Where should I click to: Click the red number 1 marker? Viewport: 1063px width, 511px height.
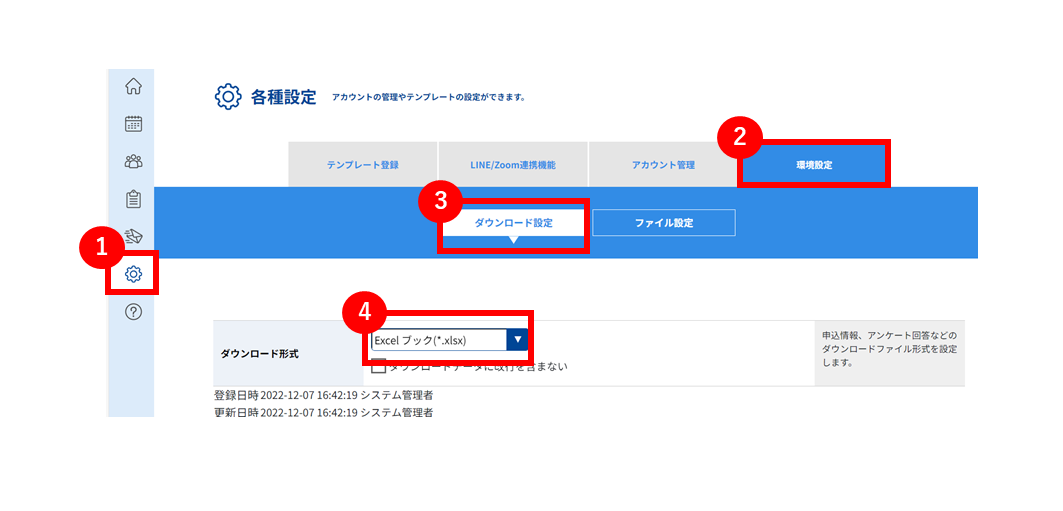click(x=101, y=248)
